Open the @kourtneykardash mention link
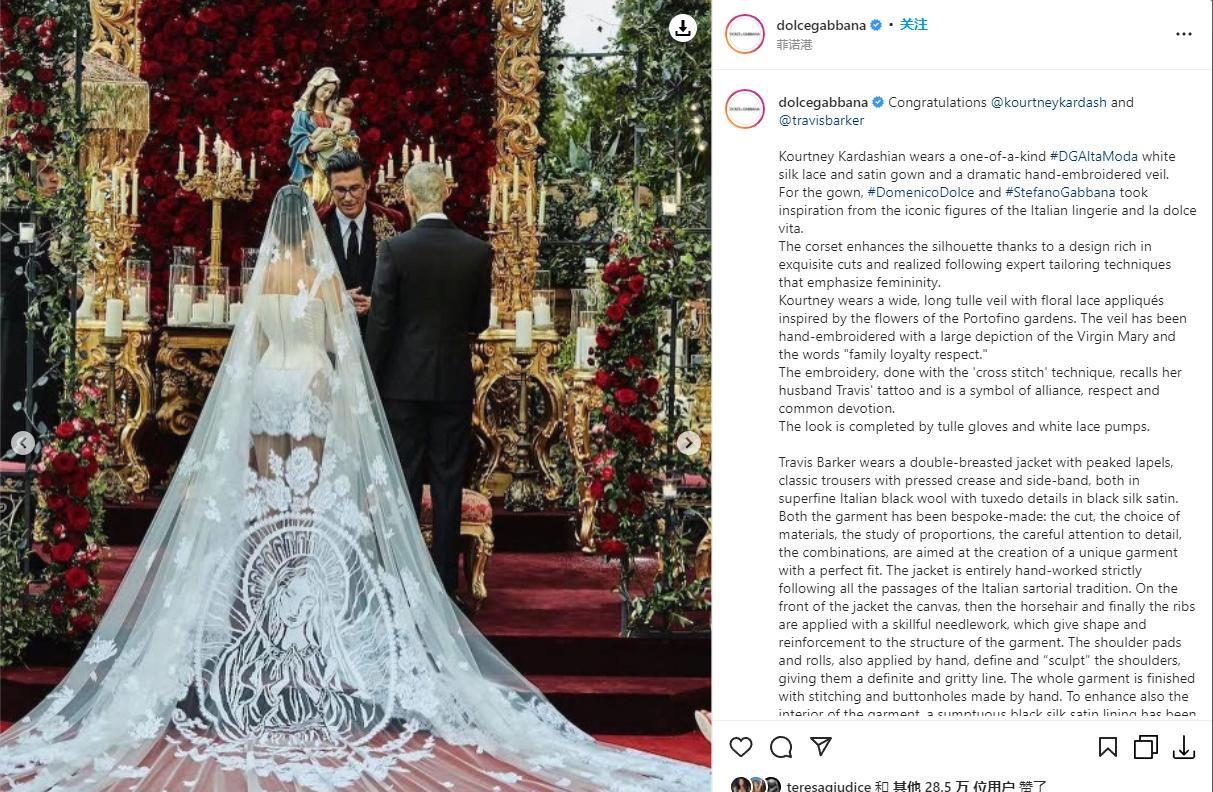 pyautogui.click(x=1048, y=102)
